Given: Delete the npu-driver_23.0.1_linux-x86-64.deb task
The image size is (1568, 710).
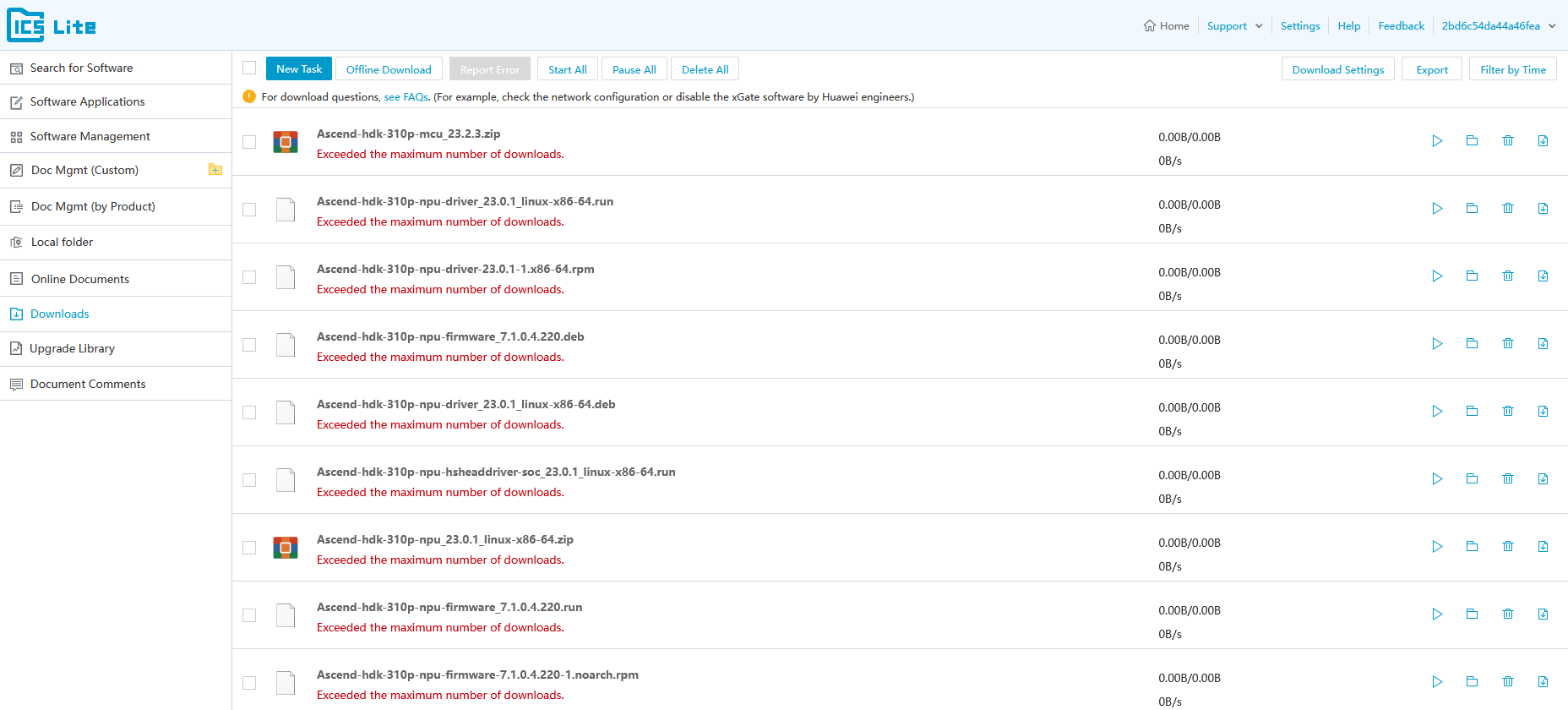Looking at the screenshot, I should point(1508,412).
